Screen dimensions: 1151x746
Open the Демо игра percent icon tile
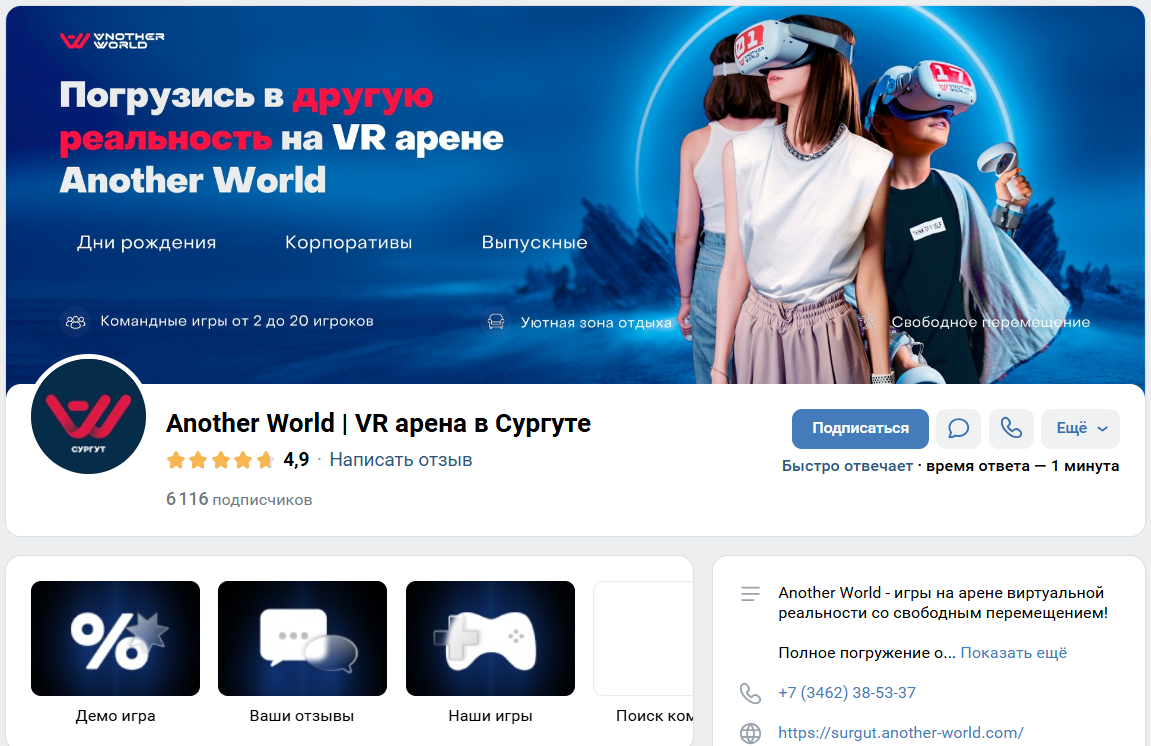[x=115, y=638]
